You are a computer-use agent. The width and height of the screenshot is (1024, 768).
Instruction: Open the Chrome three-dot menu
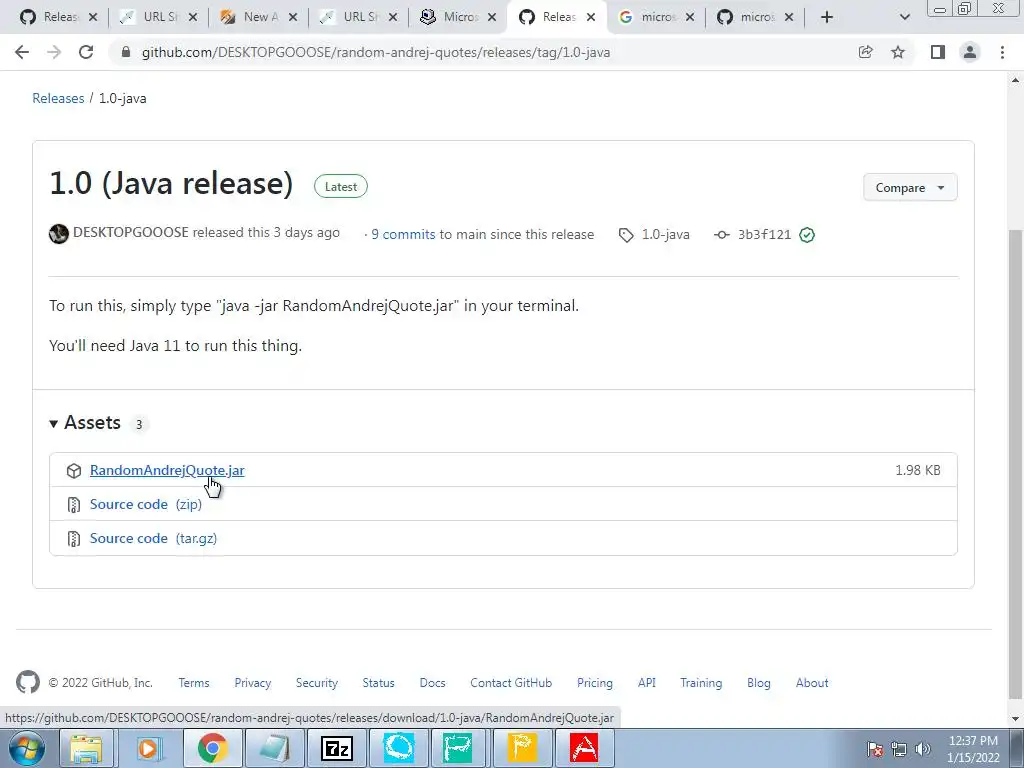click(1002, 52)
